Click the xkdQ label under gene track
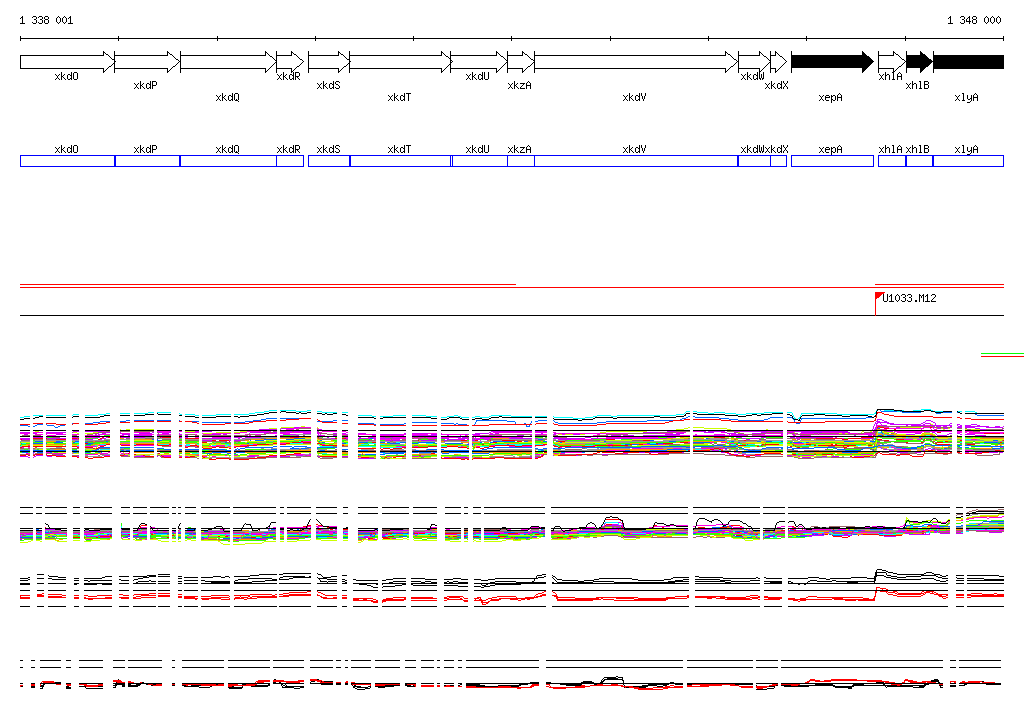Image resolution: width=1024 pixels, height=714 pixels. [227, 97]
